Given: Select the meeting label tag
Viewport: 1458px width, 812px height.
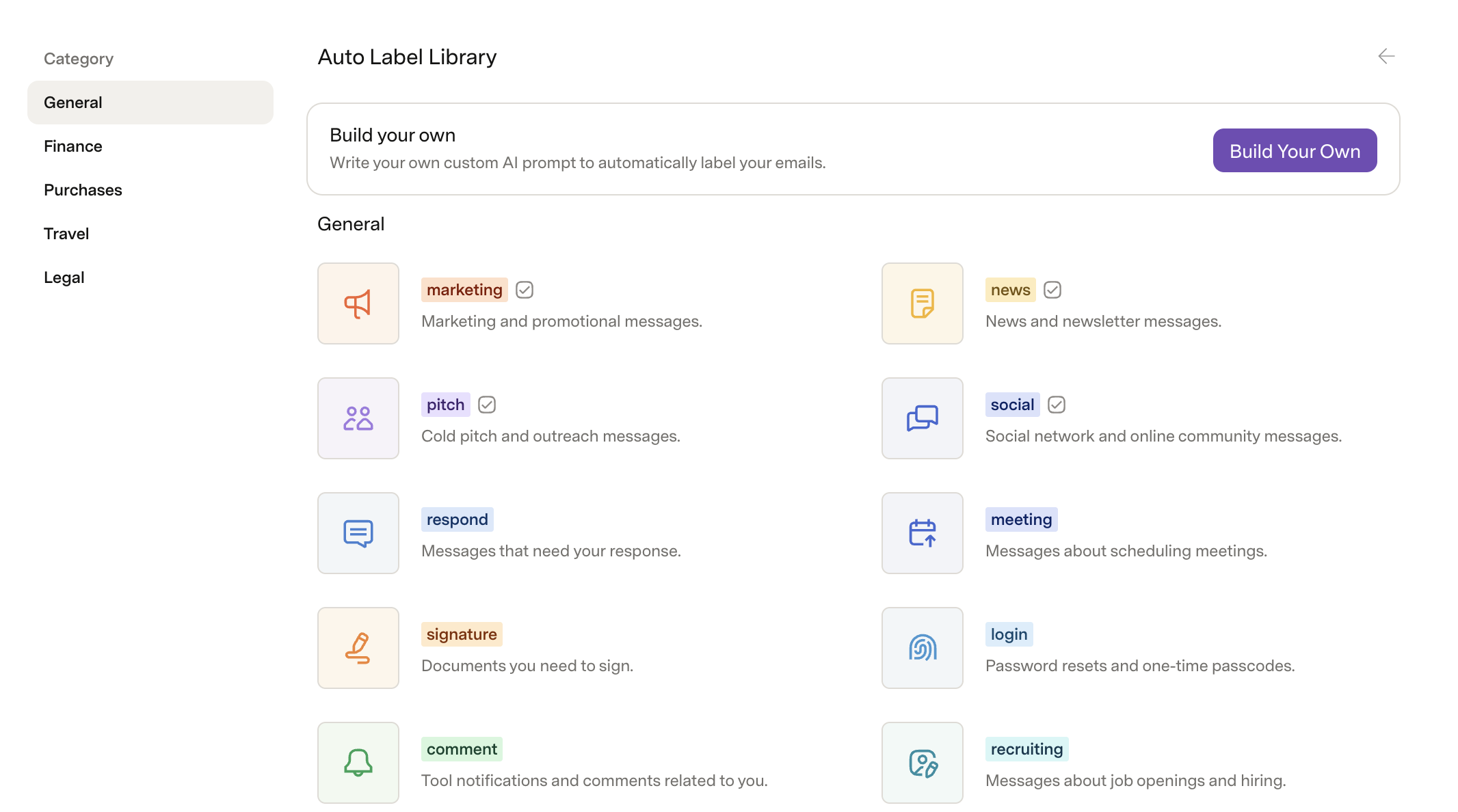Looking at the screenshot, I should coord(1021,519).
